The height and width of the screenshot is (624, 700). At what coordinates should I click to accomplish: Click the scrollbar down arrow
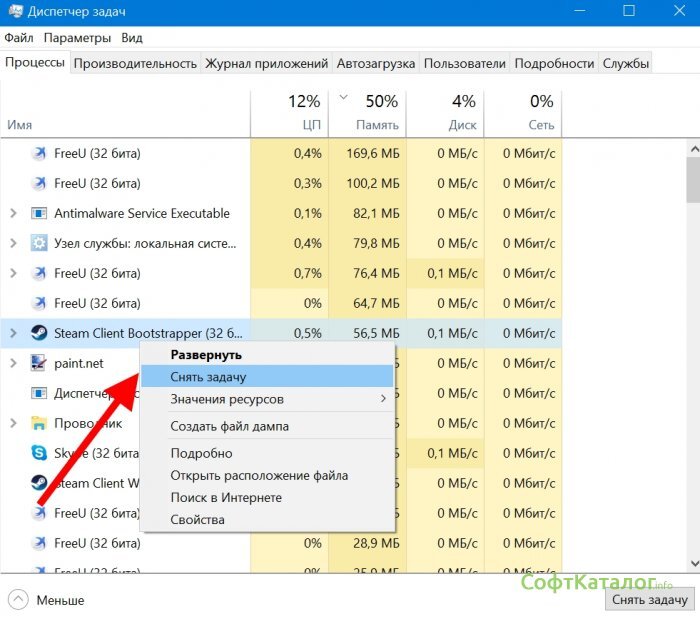694,563
